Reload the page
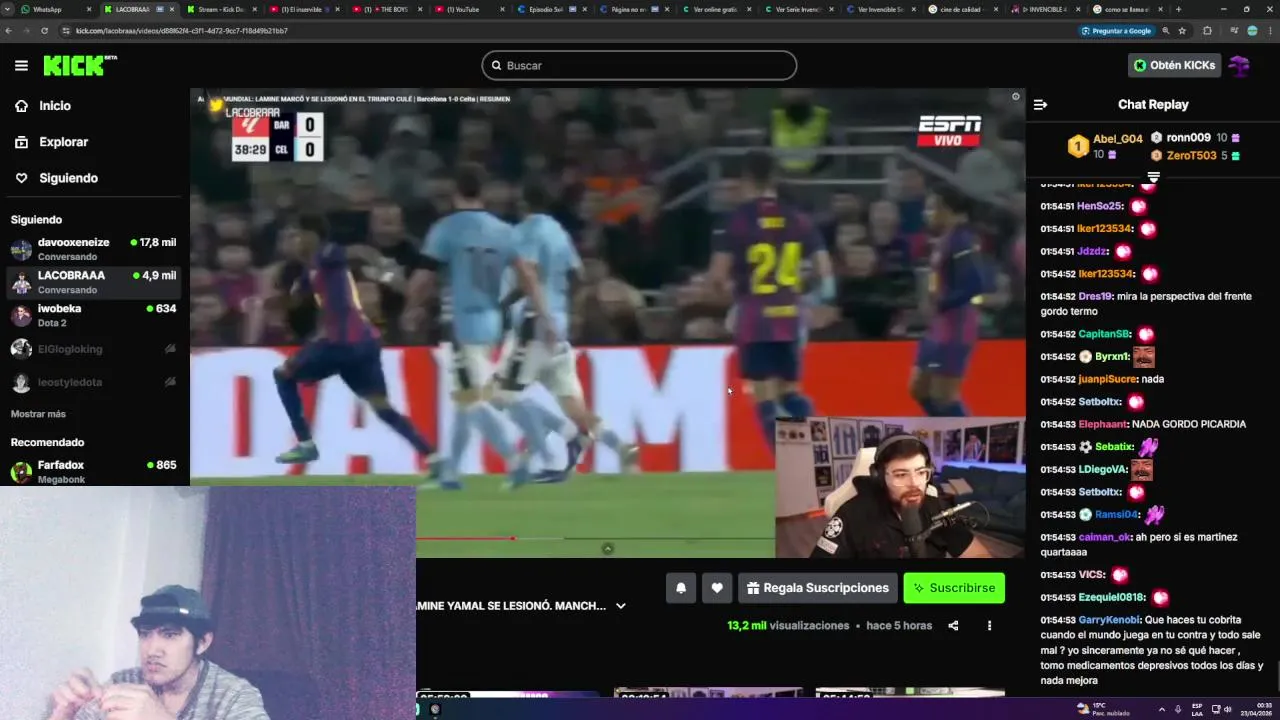 pos(44,31)
